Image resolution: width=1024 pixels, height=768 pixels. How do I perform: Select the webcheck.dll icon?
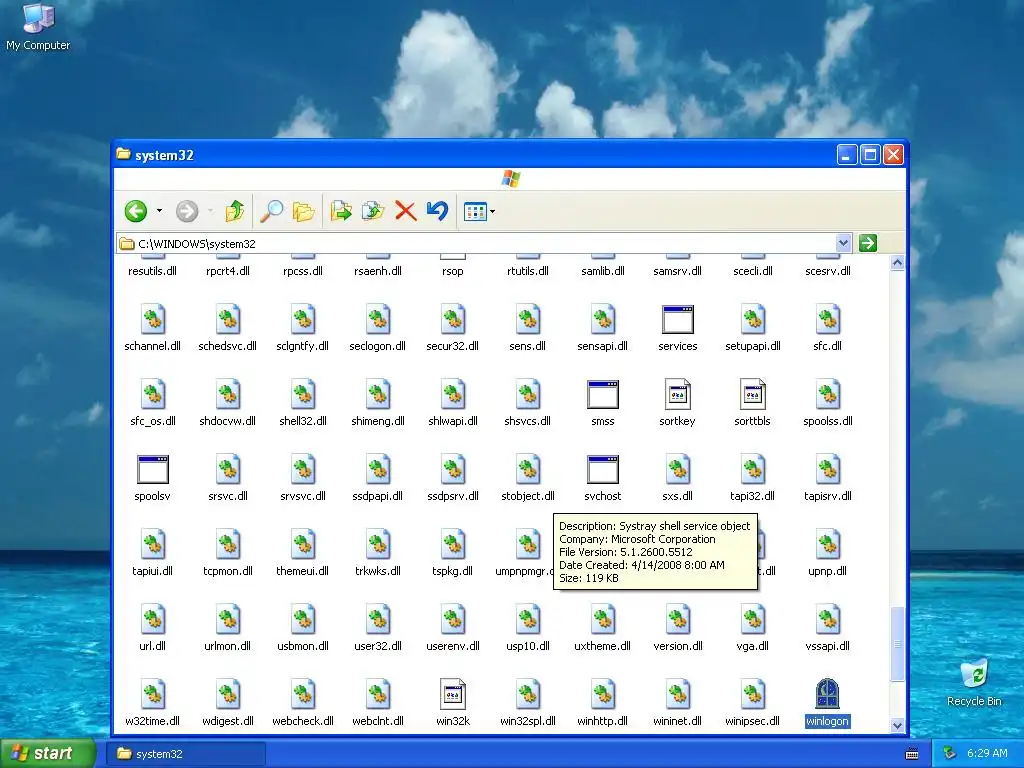(x=302, y=694)
